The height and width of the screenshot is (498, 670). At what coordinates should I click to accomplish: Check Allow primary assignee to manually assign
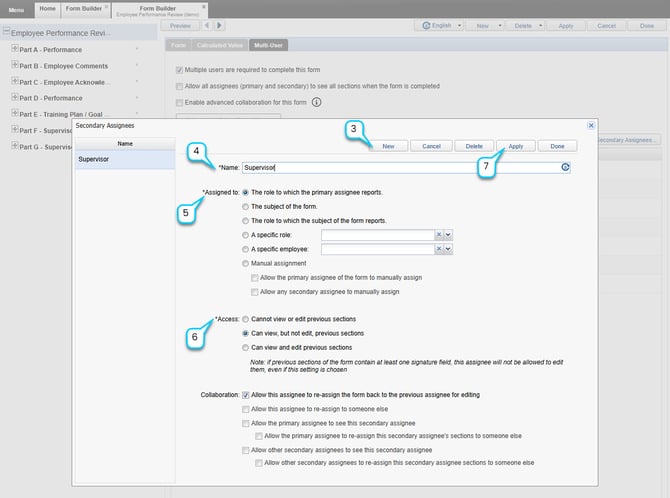pos(255,278)
